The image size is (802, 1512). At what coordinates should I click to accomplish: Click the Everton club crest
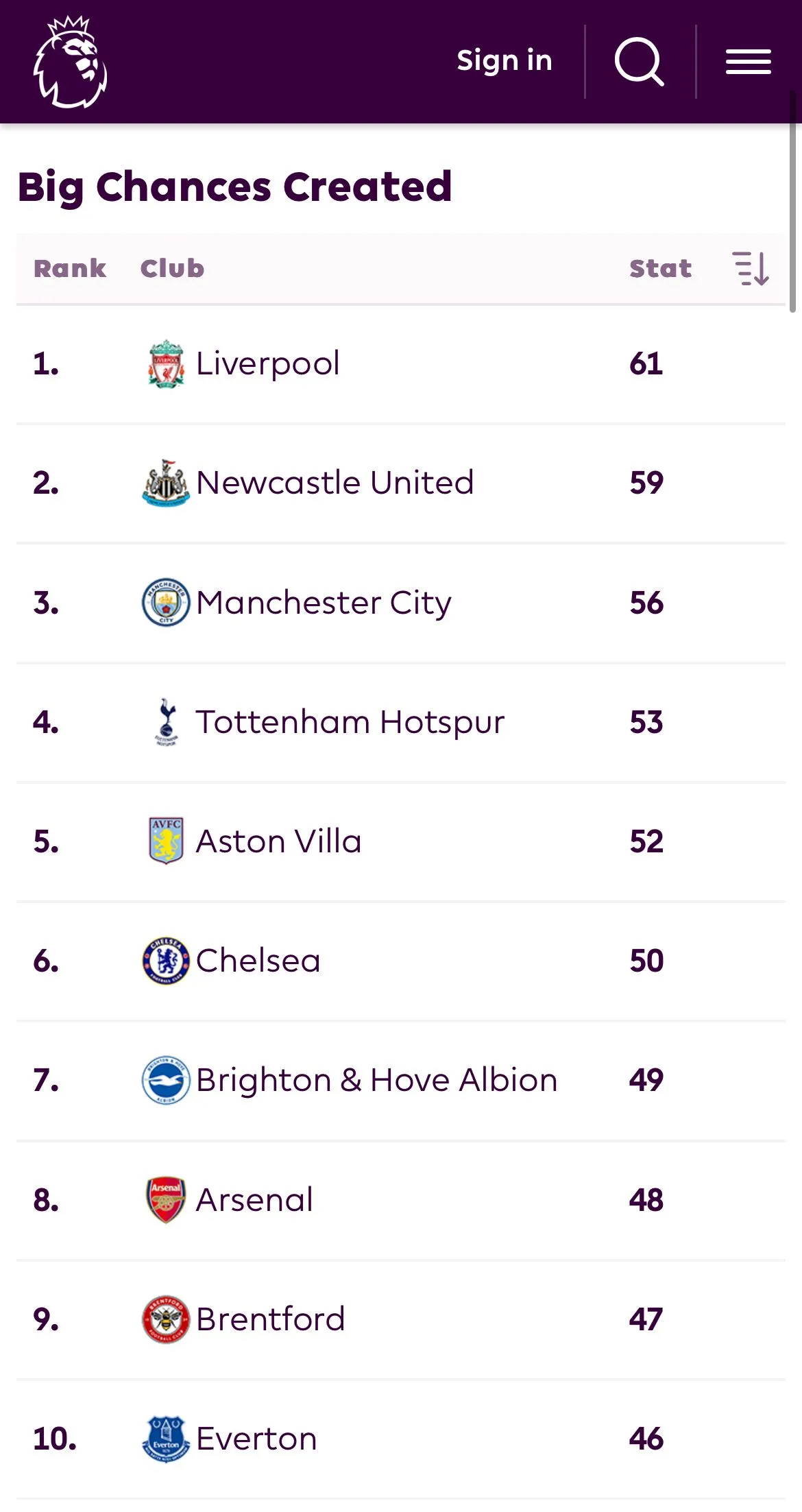[166, 1438]
